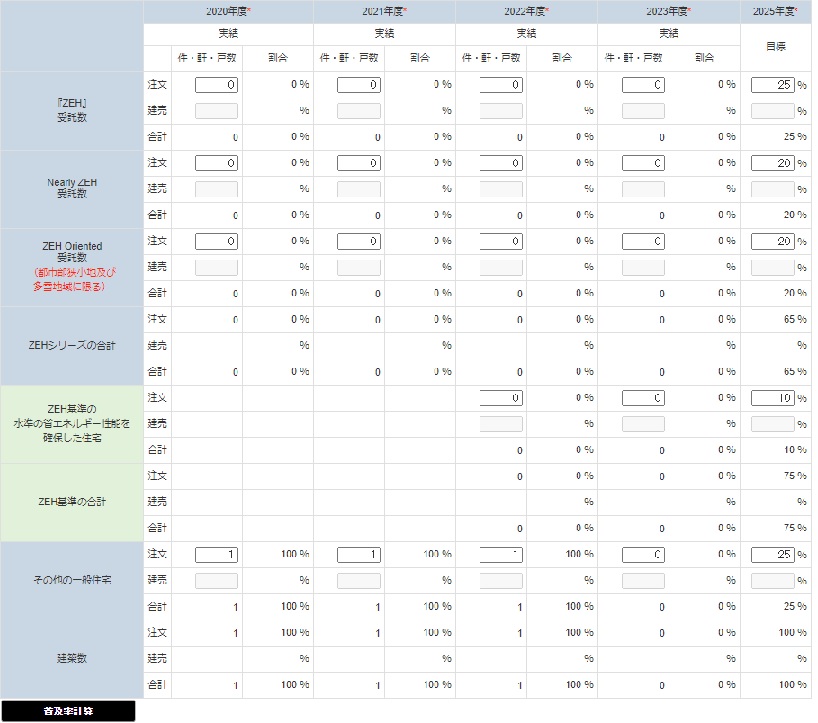Click 建築数 合計 2025年度 value 100 %
The width and height of the screenshot is (818, 723).
click(x=792, y=684)
